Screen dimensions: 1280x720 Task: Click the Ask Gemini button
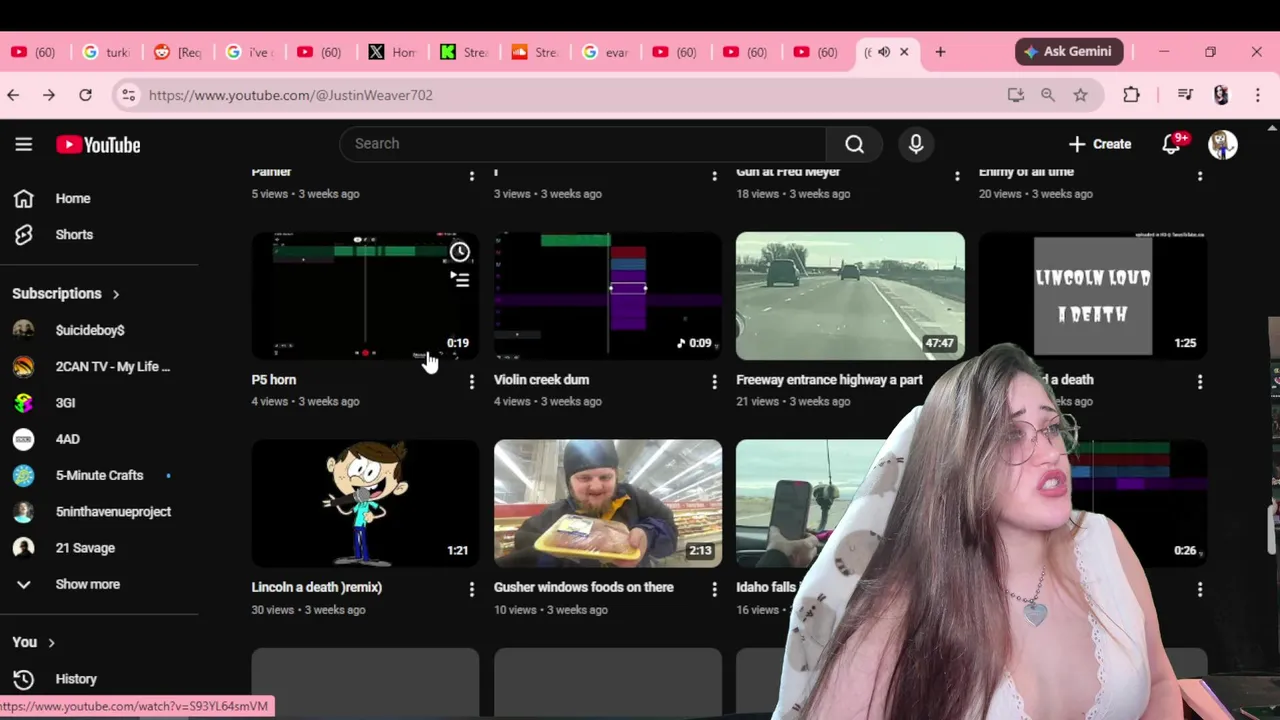point(1070,52)
